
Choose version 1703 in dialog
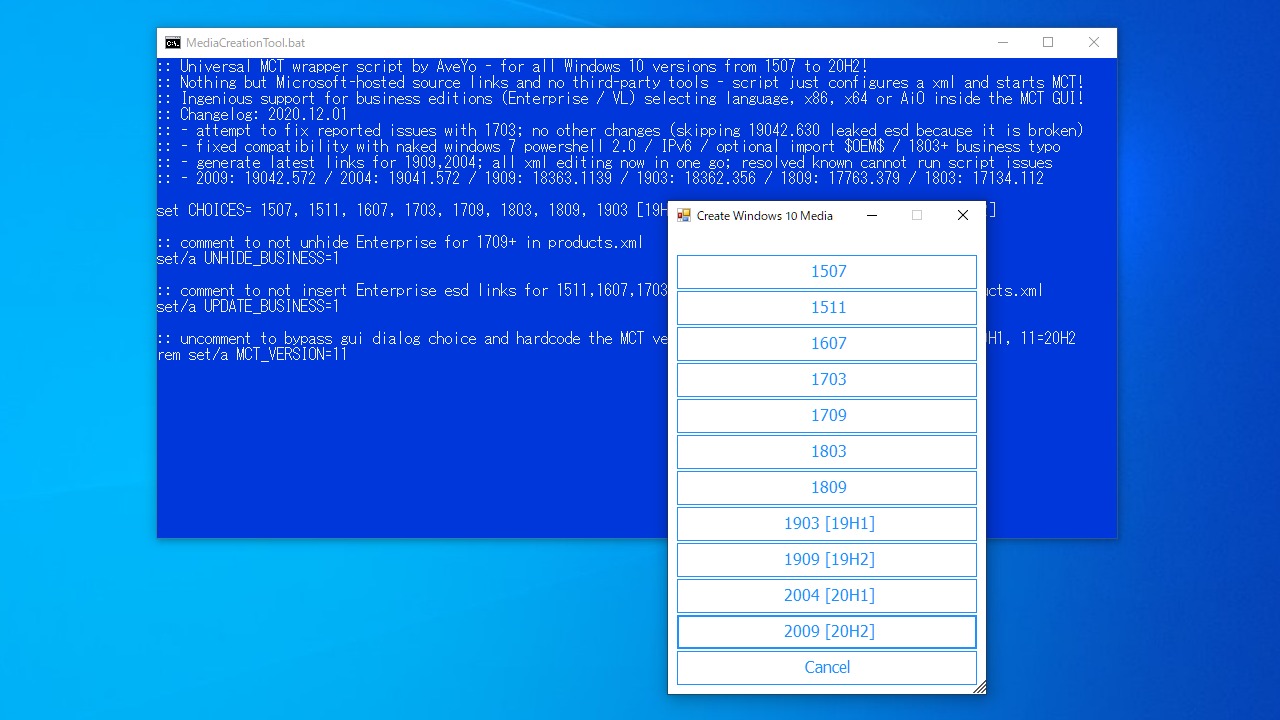point(827,379)
